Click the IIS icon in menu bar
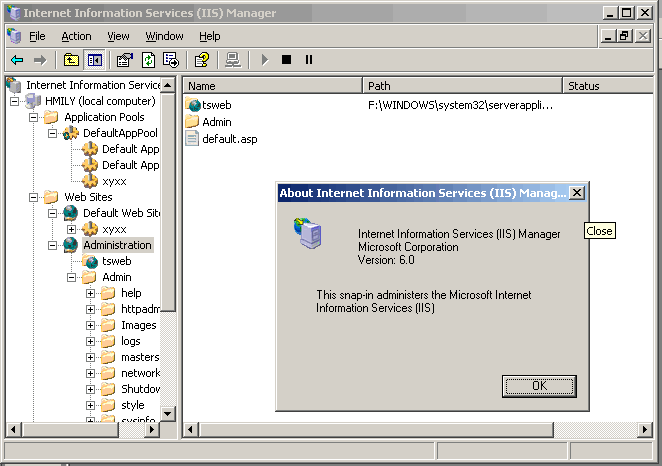The width and height of the screenshot is (662, 466). coord(14,36)
